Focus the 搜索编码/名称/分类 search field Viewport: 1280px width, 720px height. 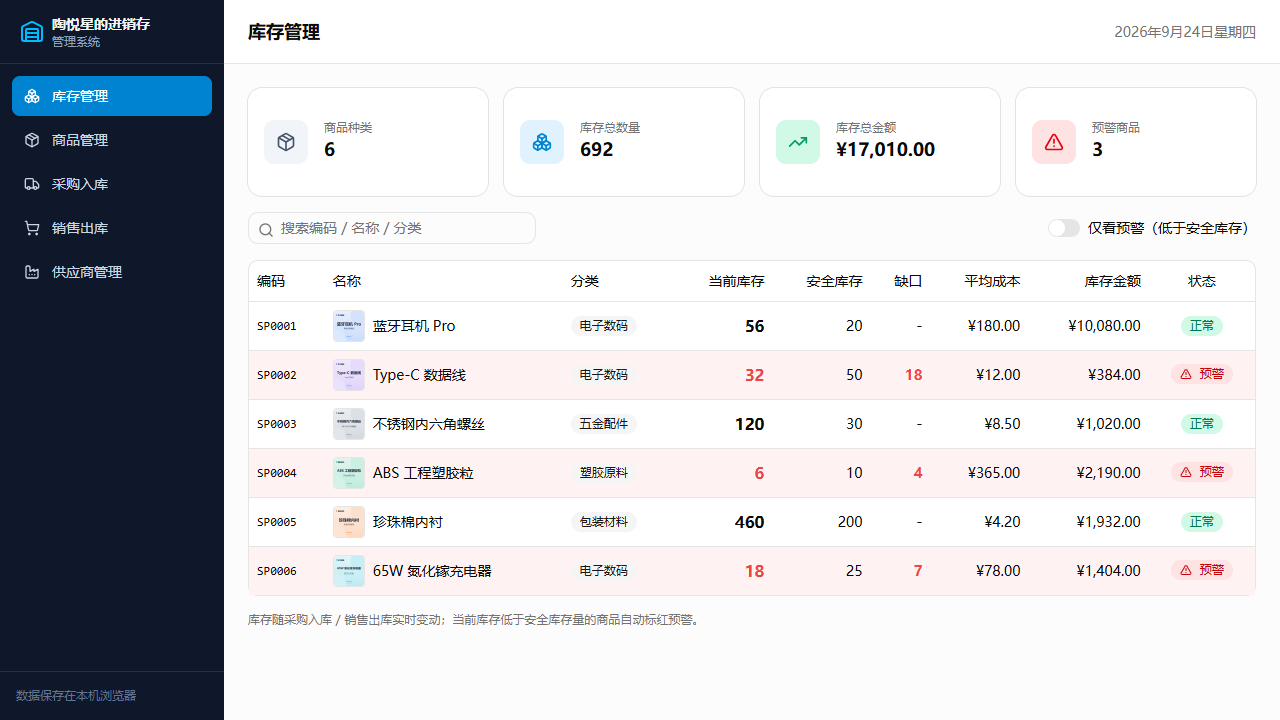click(392, 228)
